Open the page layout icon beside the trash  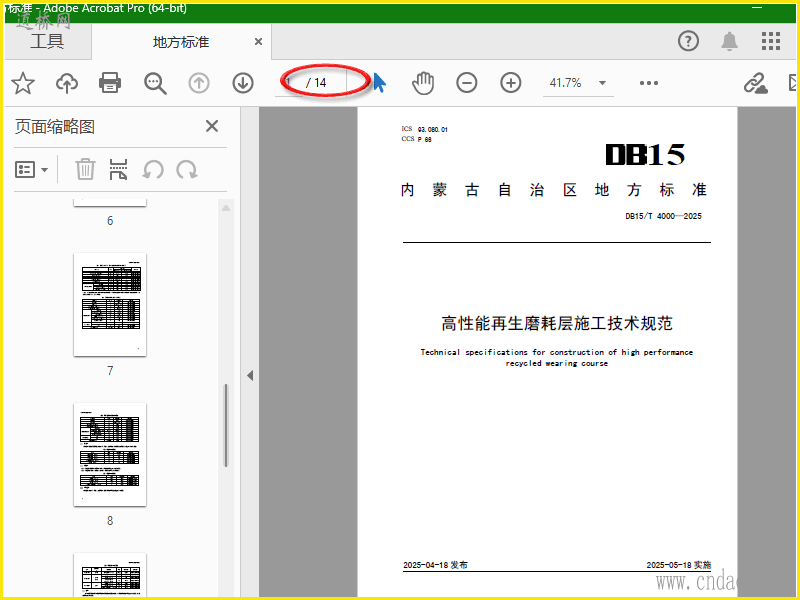[x=118, y=169]
